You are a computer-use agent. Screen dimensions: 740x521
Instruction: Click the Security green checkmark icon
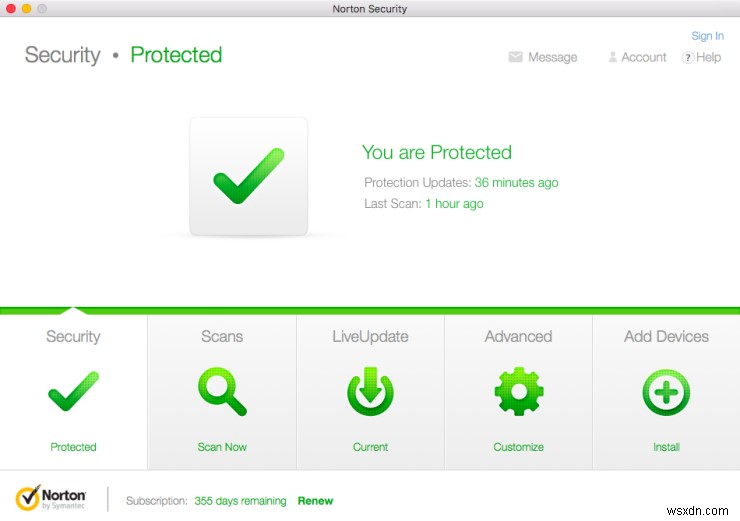point(73,392)
